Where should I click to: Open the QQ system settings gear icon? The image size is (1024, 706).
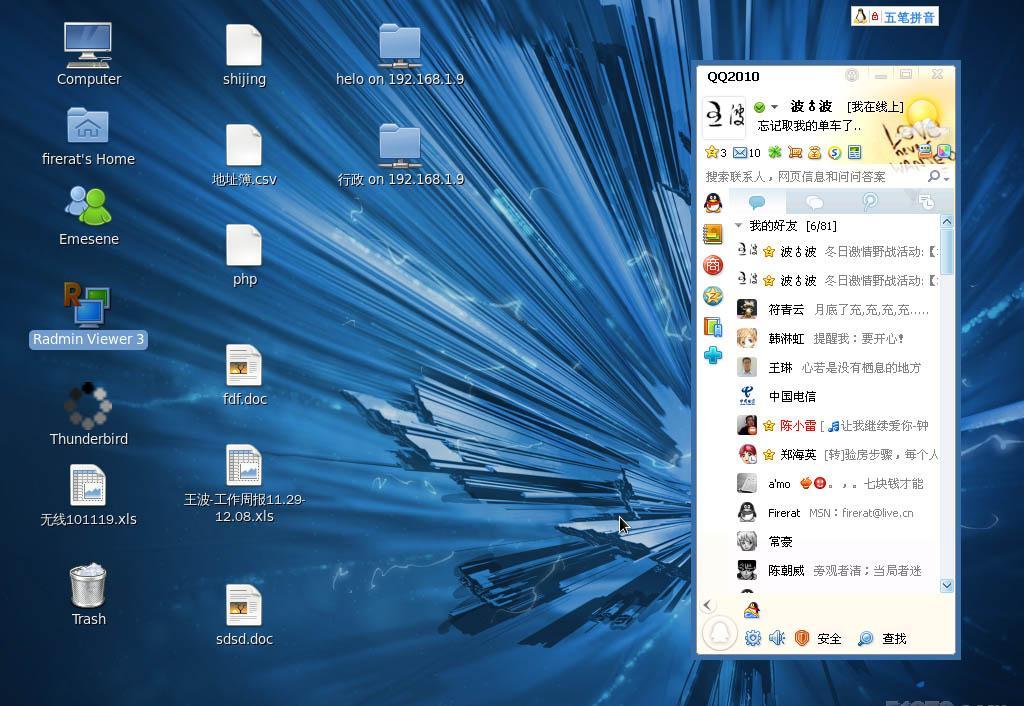click(x=753, y=638)
